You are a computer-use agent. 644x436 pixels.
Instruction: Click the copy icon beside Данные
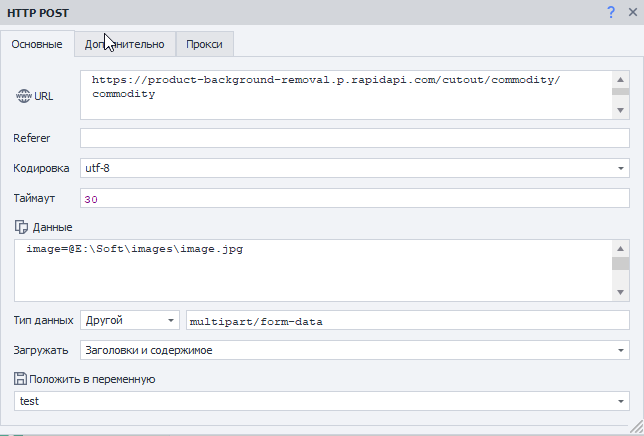21,227
